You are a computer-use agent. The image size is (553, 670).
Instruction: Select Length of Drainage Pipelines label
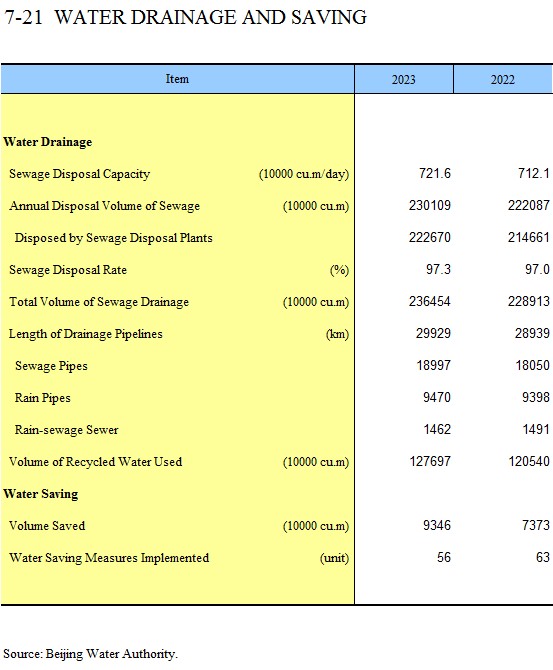85,334
